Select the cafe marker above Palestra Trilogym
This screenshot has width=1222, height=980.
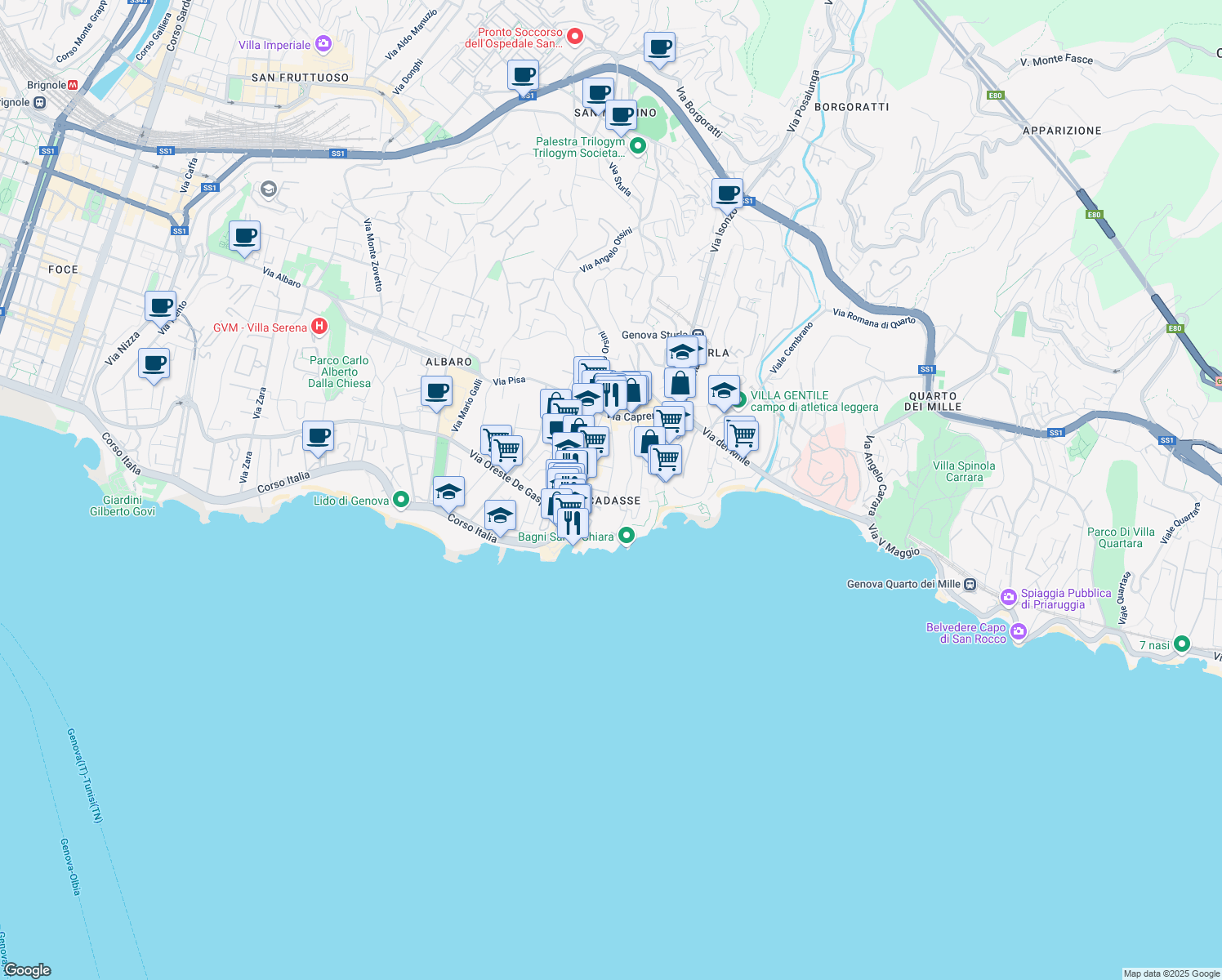click(621, 115)
